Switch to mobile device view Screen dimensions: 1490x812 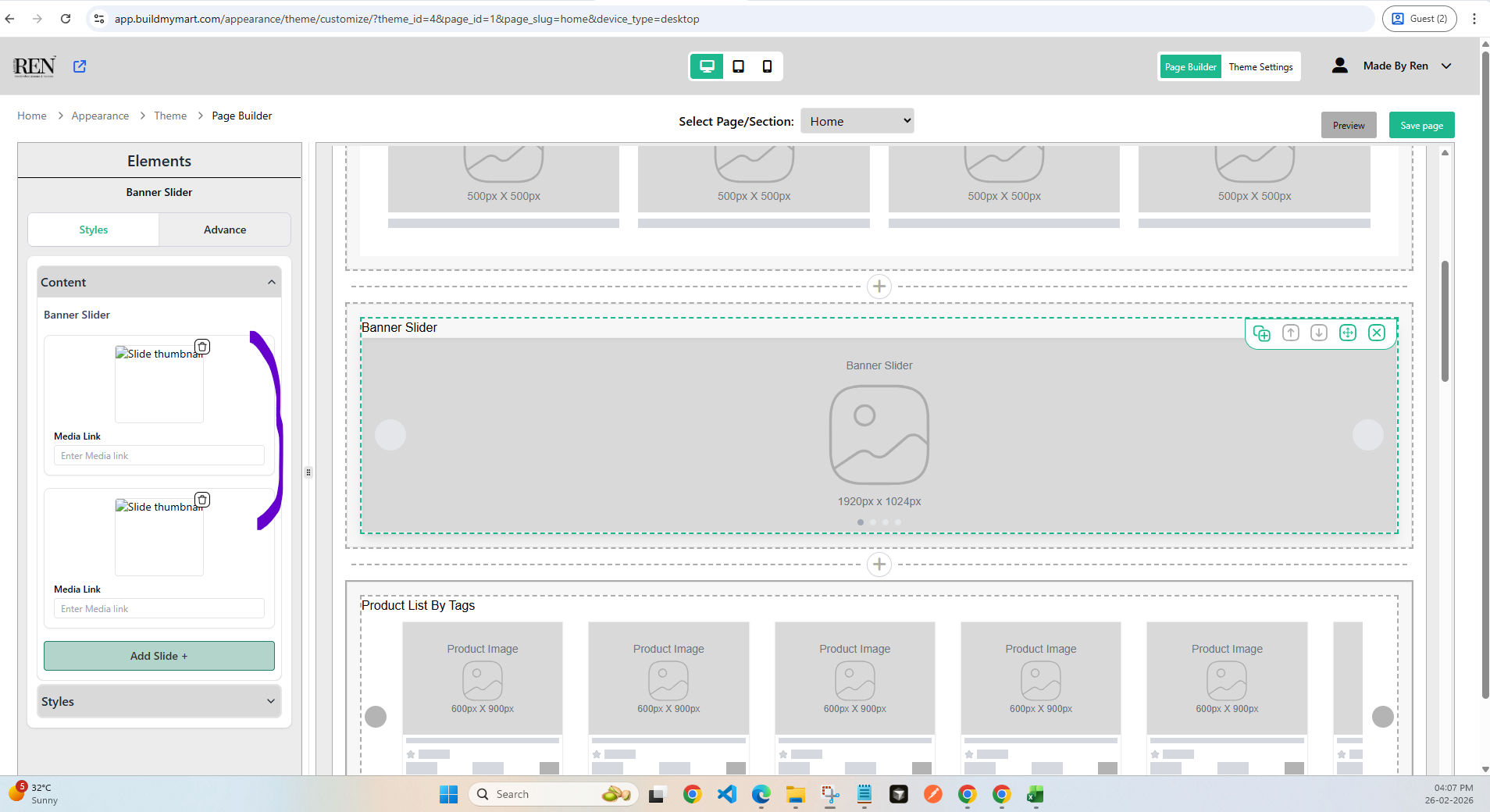767,66
